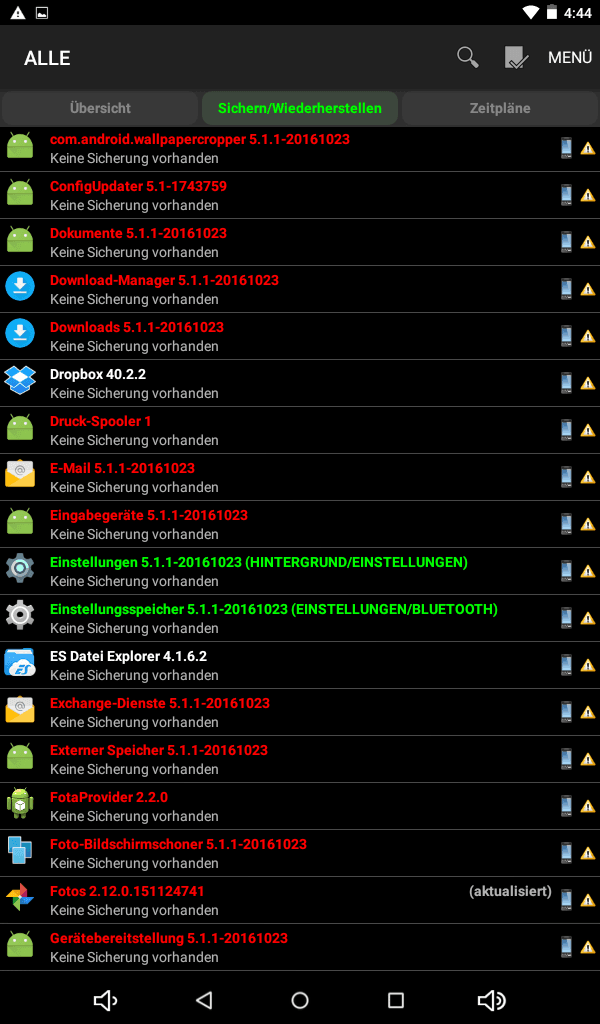Screen dimensions: 600x1024
Task: Switch to the Übersicht tab
Action: (x=100, y=108)
